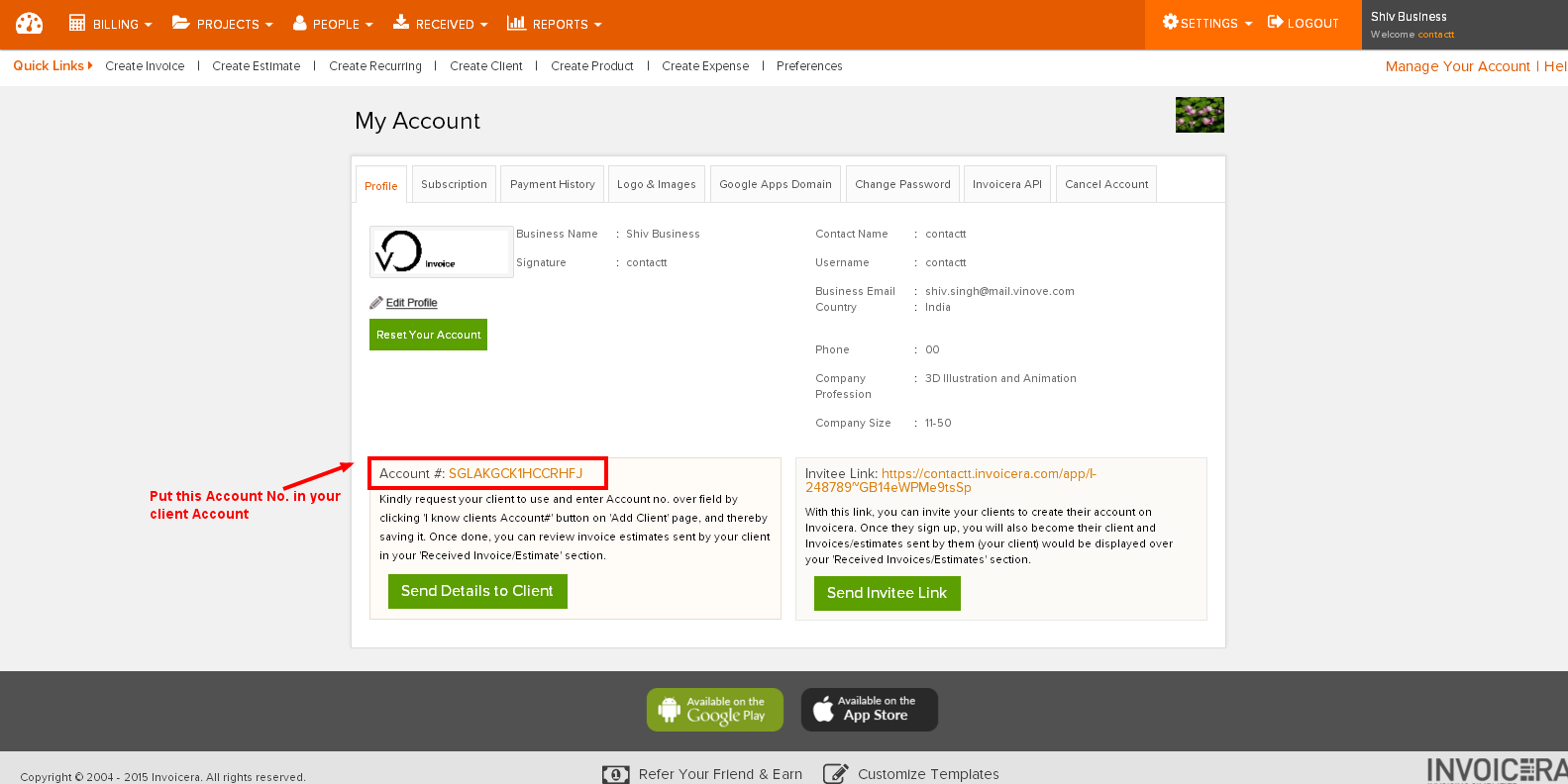This screenshot has width=1568, height=784.
Task: Open the Create Client quick link
Action: 486,66
